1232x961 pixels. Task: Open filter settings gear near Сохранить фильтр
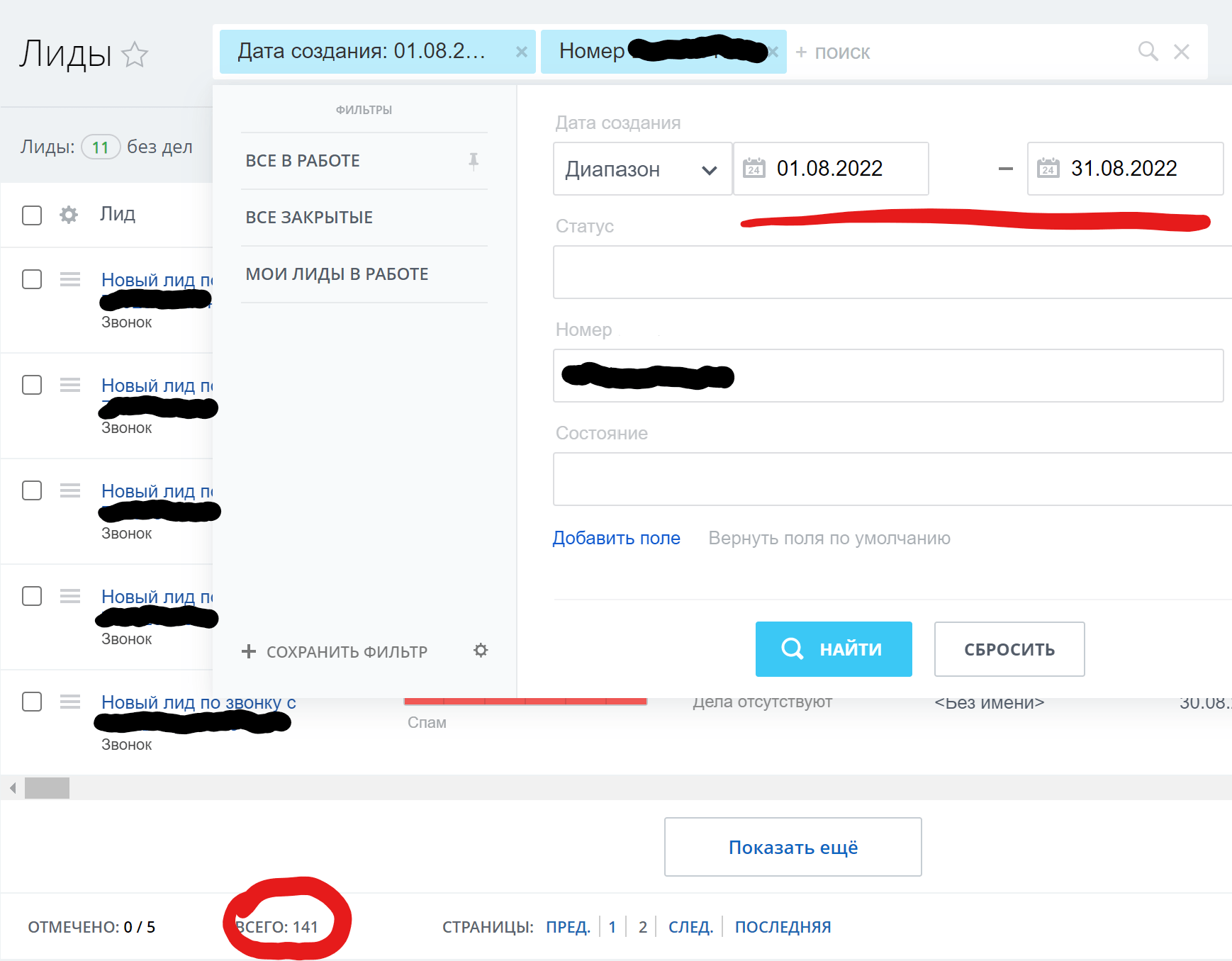pos(481,651)
